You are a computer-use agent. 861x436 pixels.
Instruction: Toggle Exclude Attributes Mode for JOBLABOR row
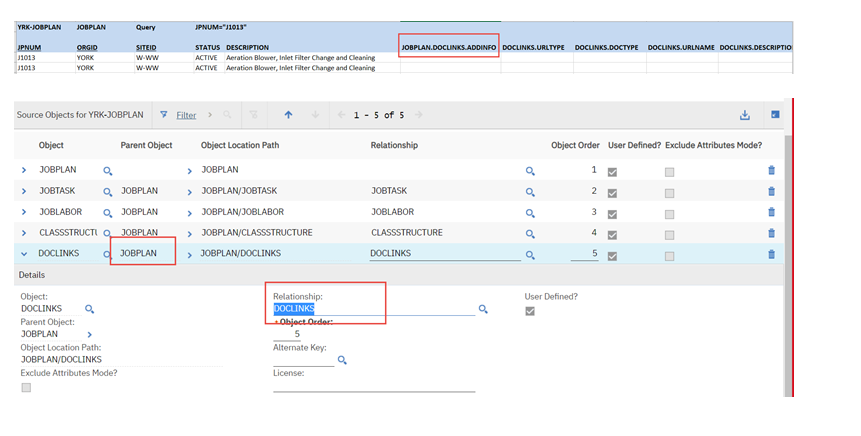pyautogui.click(x=669, y=212)
